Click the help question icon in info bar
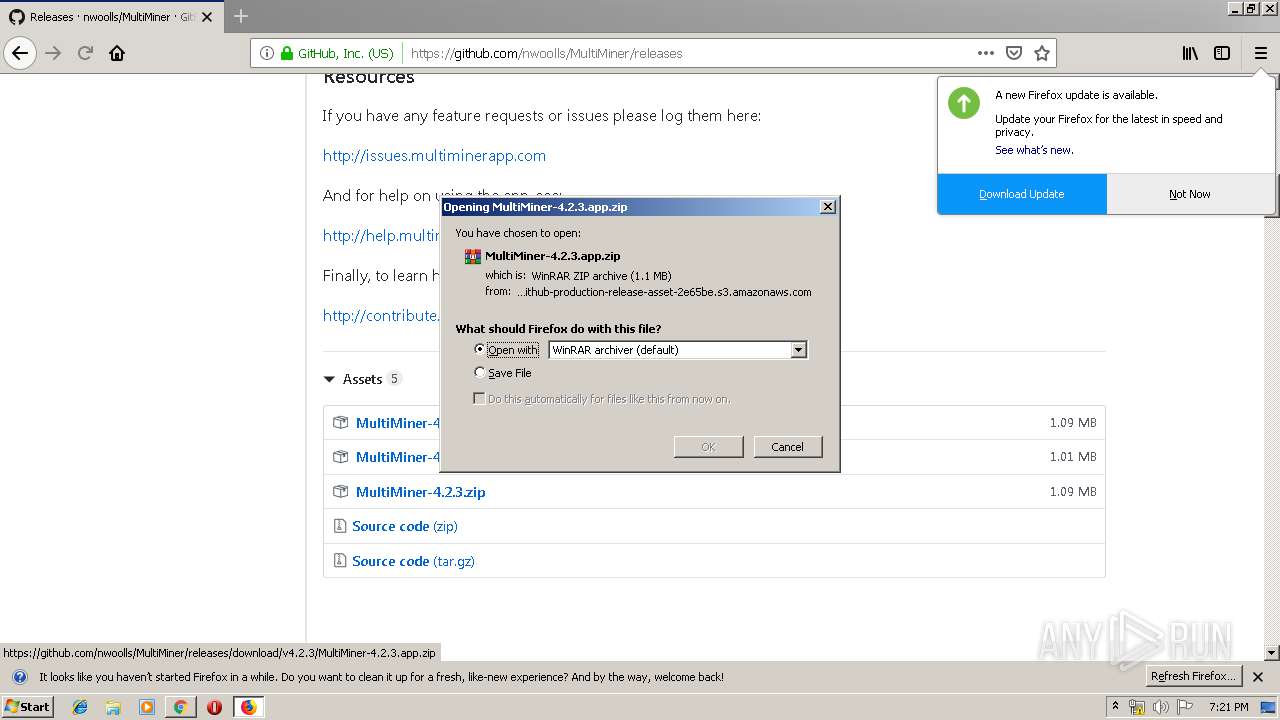The width and height of the screenshot is (1280, 720). coord(19,677)
